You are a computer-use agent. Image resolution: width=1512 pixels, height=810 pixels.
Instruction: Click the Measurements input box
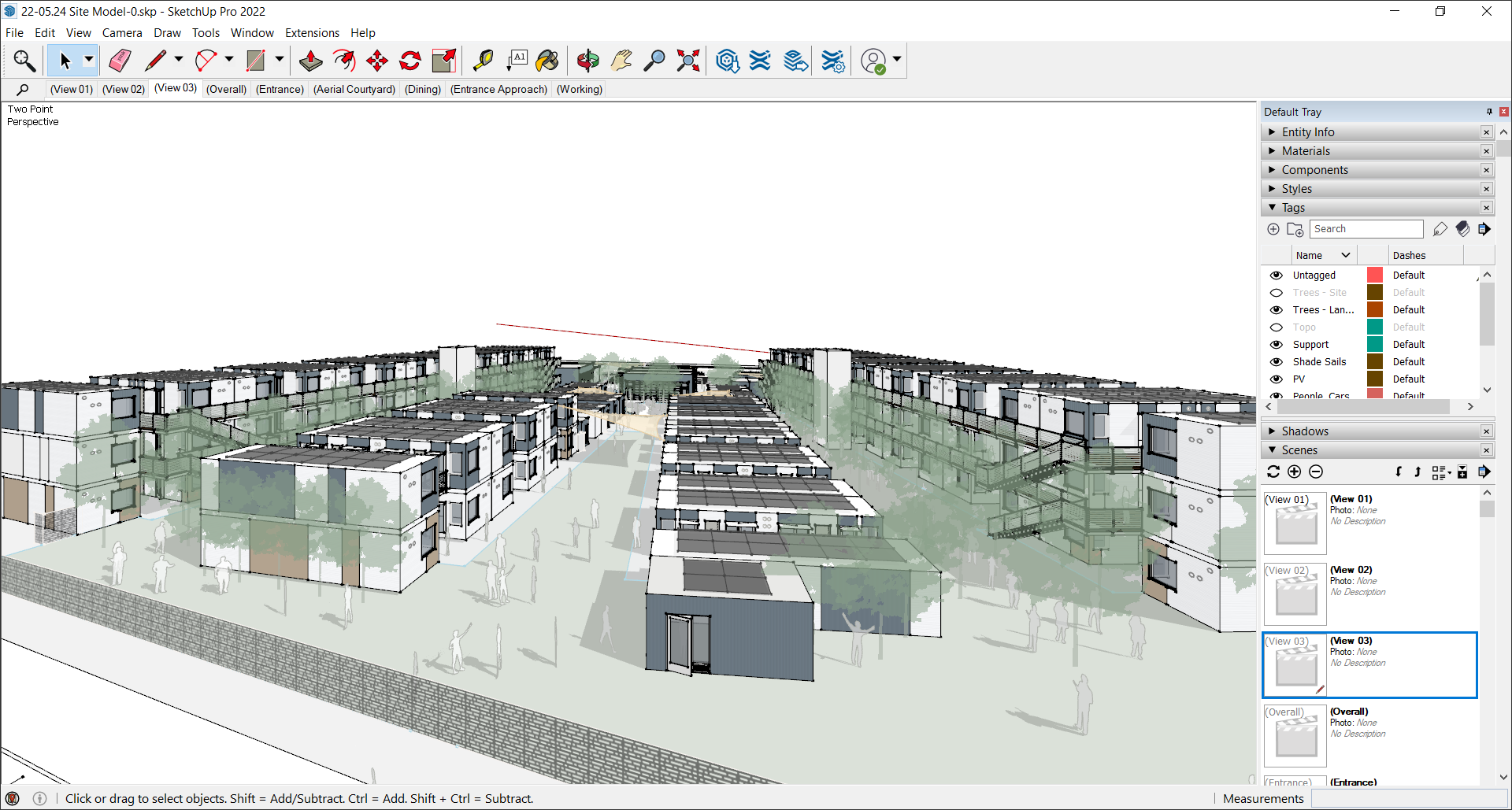(x=1409, y=799)
